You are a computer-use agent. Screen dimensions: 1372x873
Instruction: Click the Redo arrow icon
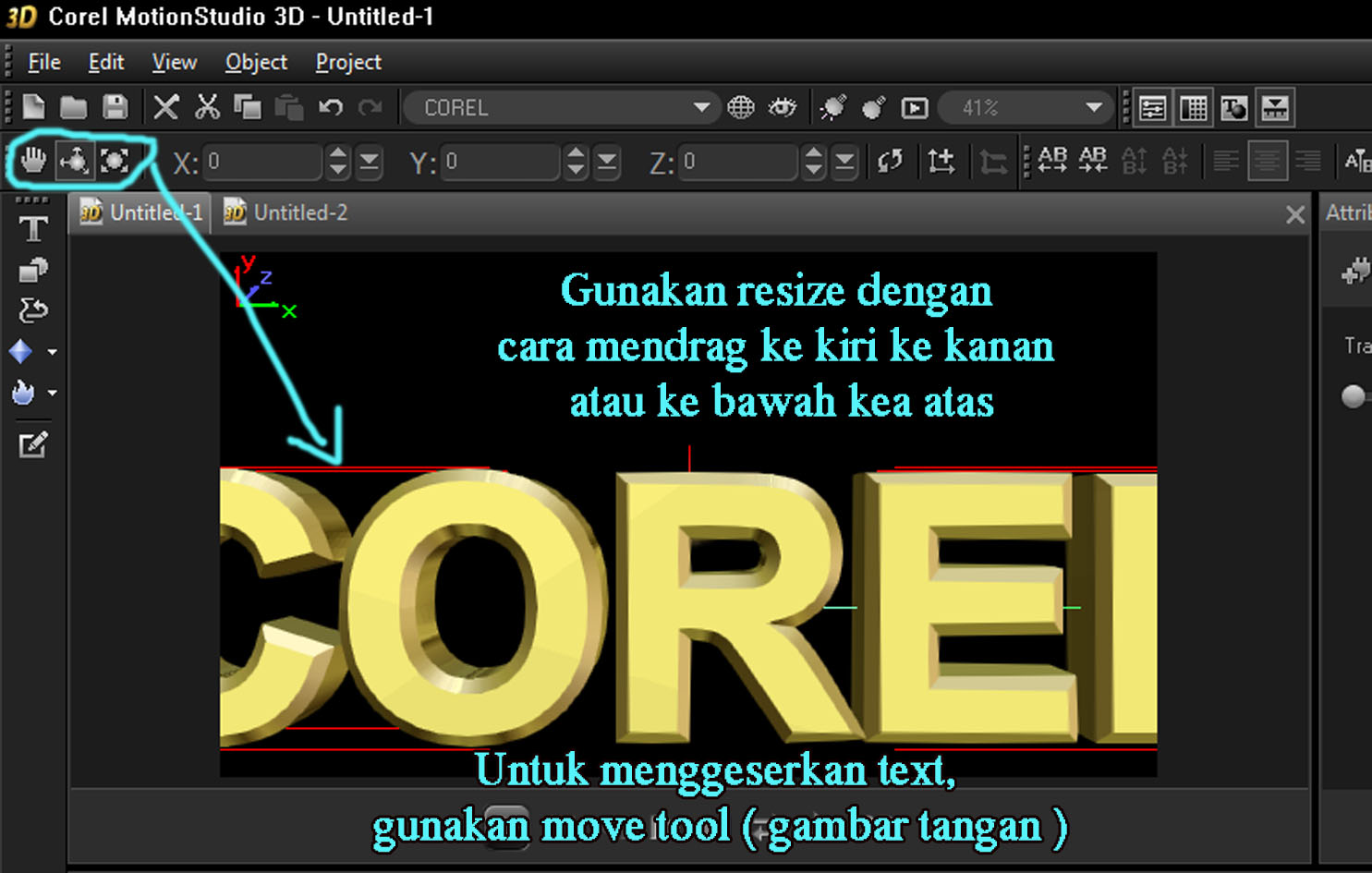[x=370, y=108]
